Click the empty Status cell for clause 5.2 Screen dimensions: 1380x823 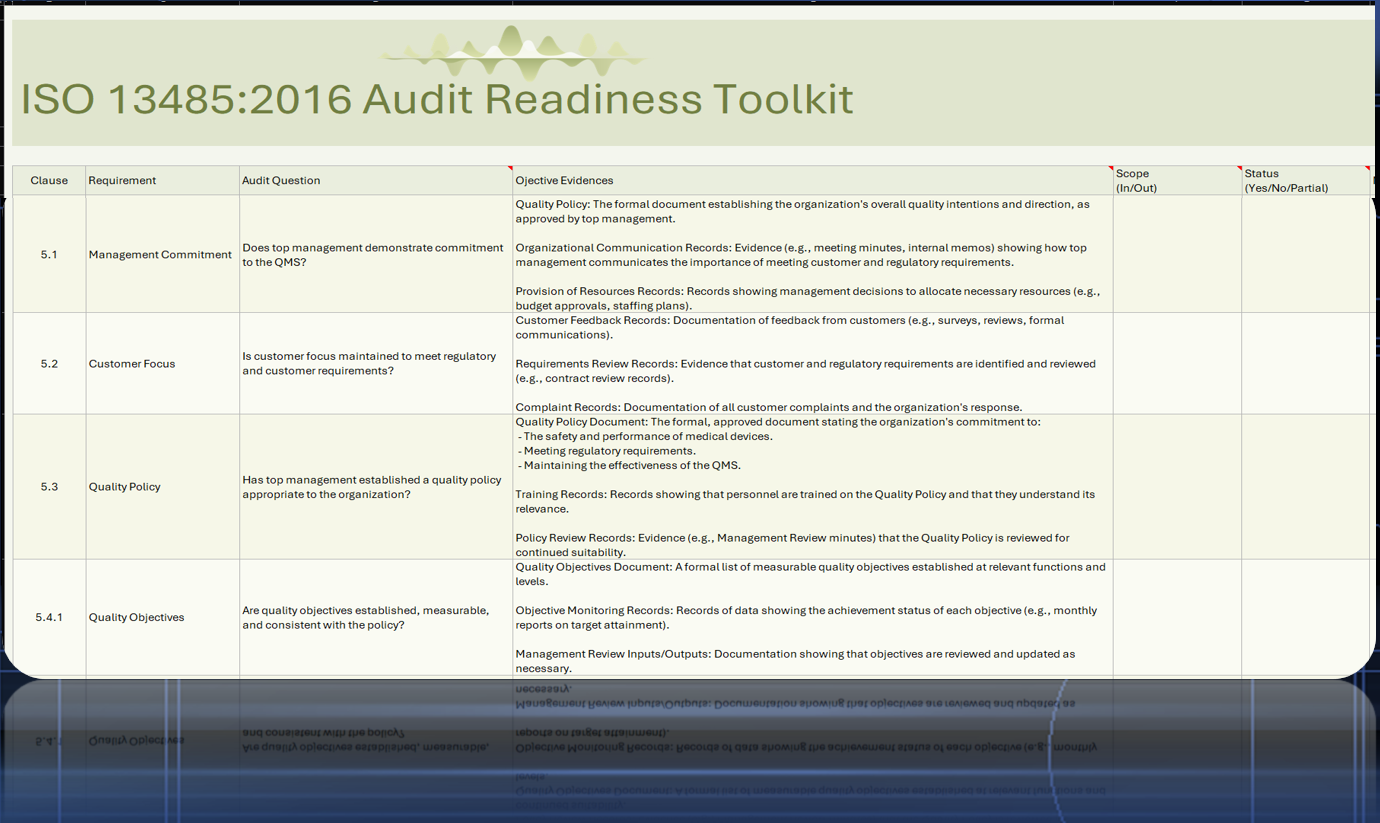coord(1305,363)
